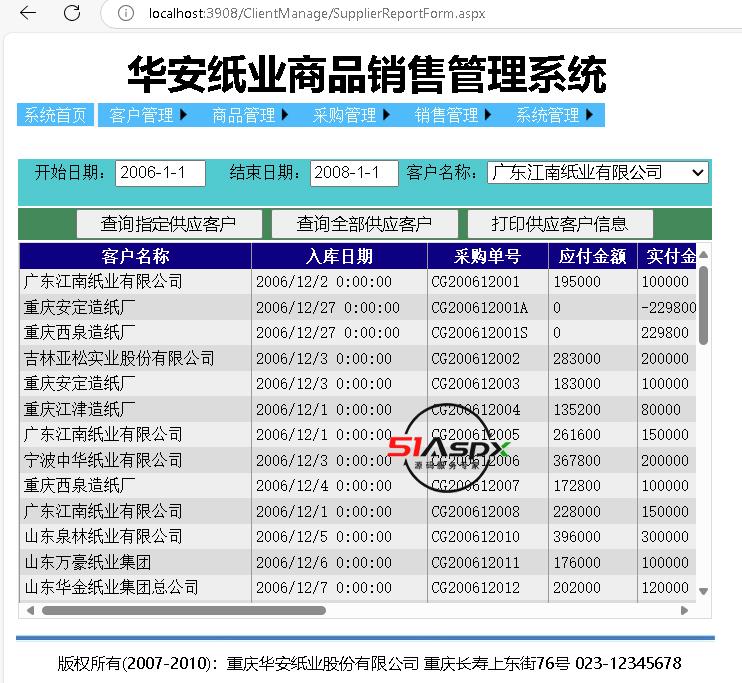Click the 结束日期 input field
The height and width of the screenshot is (683, 742).
pos(354,173)
